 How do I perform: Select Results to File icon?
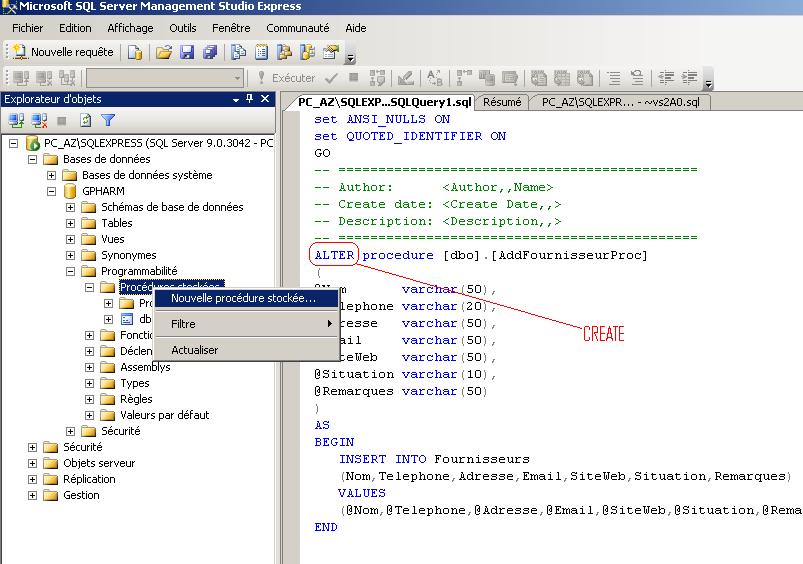point(585,78)
